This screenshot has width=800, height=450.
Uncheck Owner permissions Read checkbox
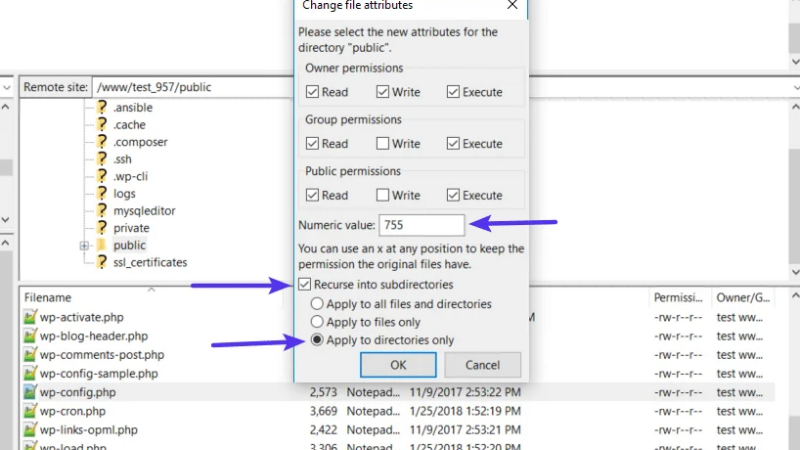click(x=312, y=92)
